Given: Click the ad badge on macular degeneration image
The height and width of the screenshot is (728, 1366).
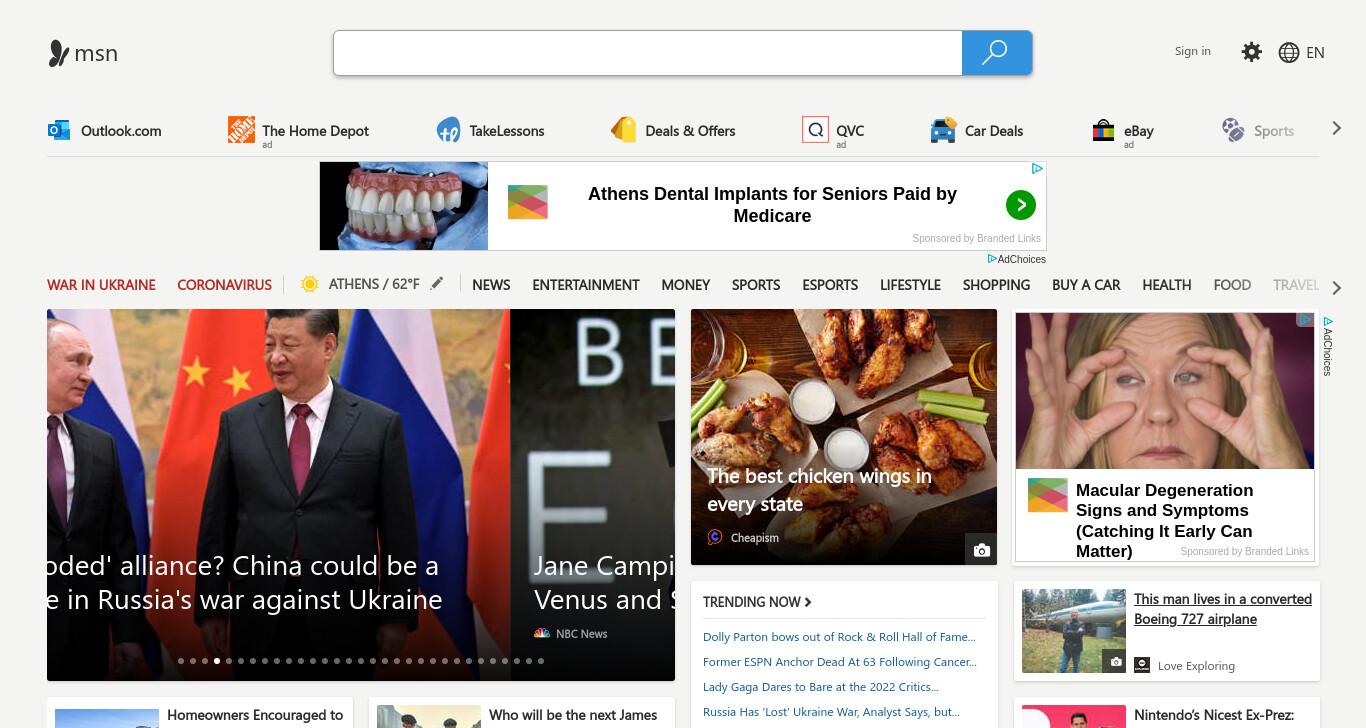Looking at the screenshot, I should pos(1305,320).
